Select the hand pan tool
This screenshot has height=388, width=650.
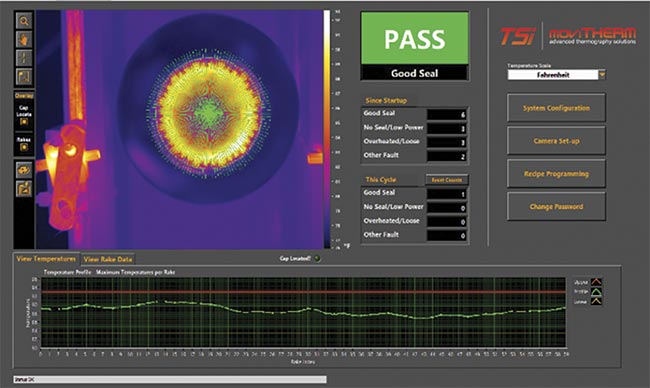point(24,40)
